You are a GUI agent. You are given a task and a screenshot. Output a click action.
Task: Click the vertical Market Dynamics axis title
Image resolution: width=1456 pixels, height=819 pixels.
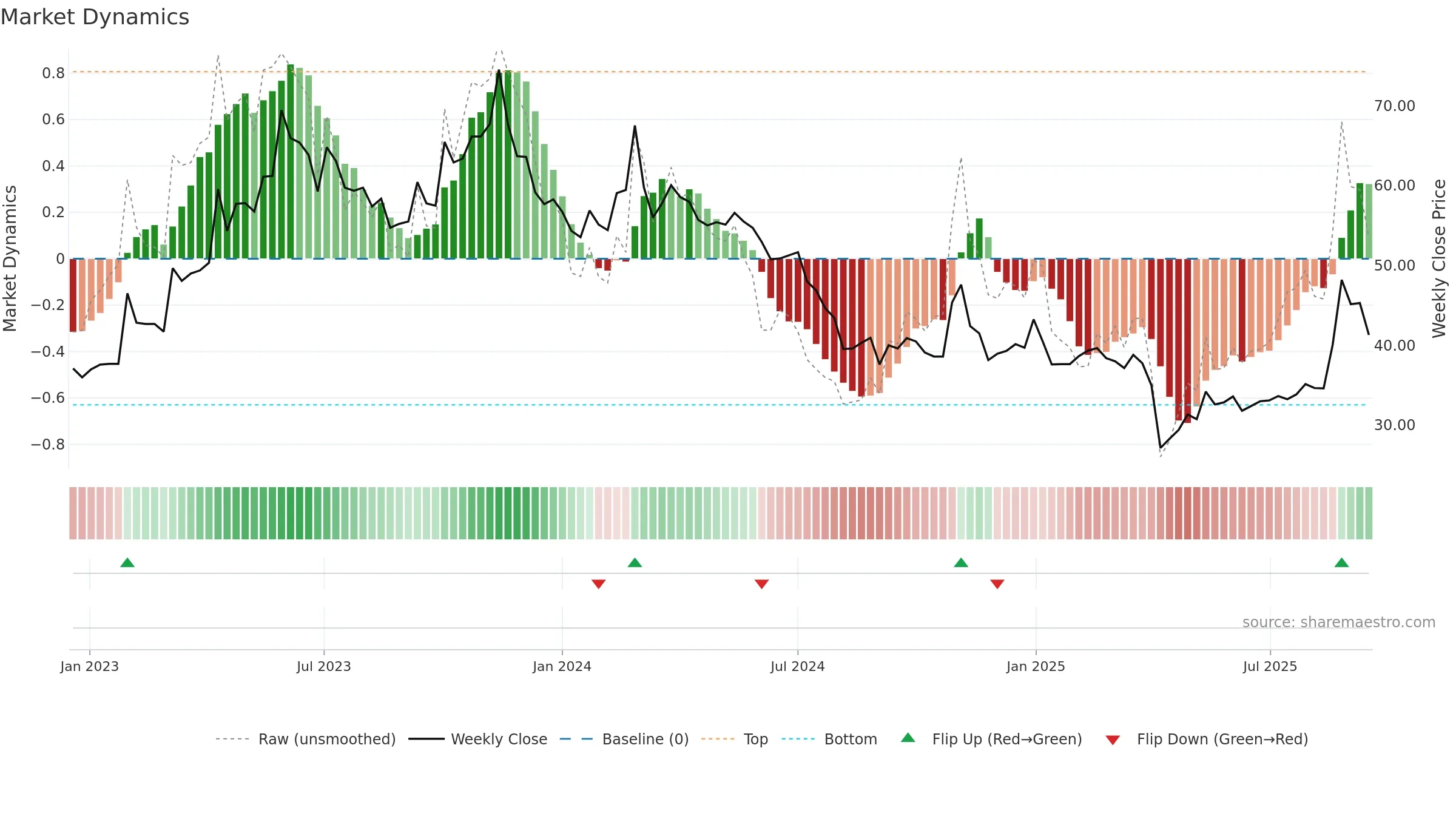(x=10, y=258)
